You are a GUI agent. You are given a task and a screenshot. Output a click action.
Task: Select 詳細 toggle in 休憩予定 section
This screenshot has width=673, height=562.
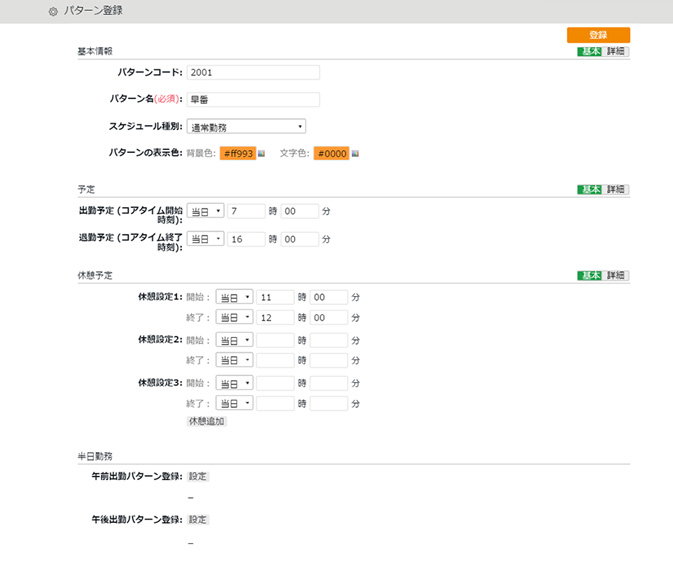616,275
